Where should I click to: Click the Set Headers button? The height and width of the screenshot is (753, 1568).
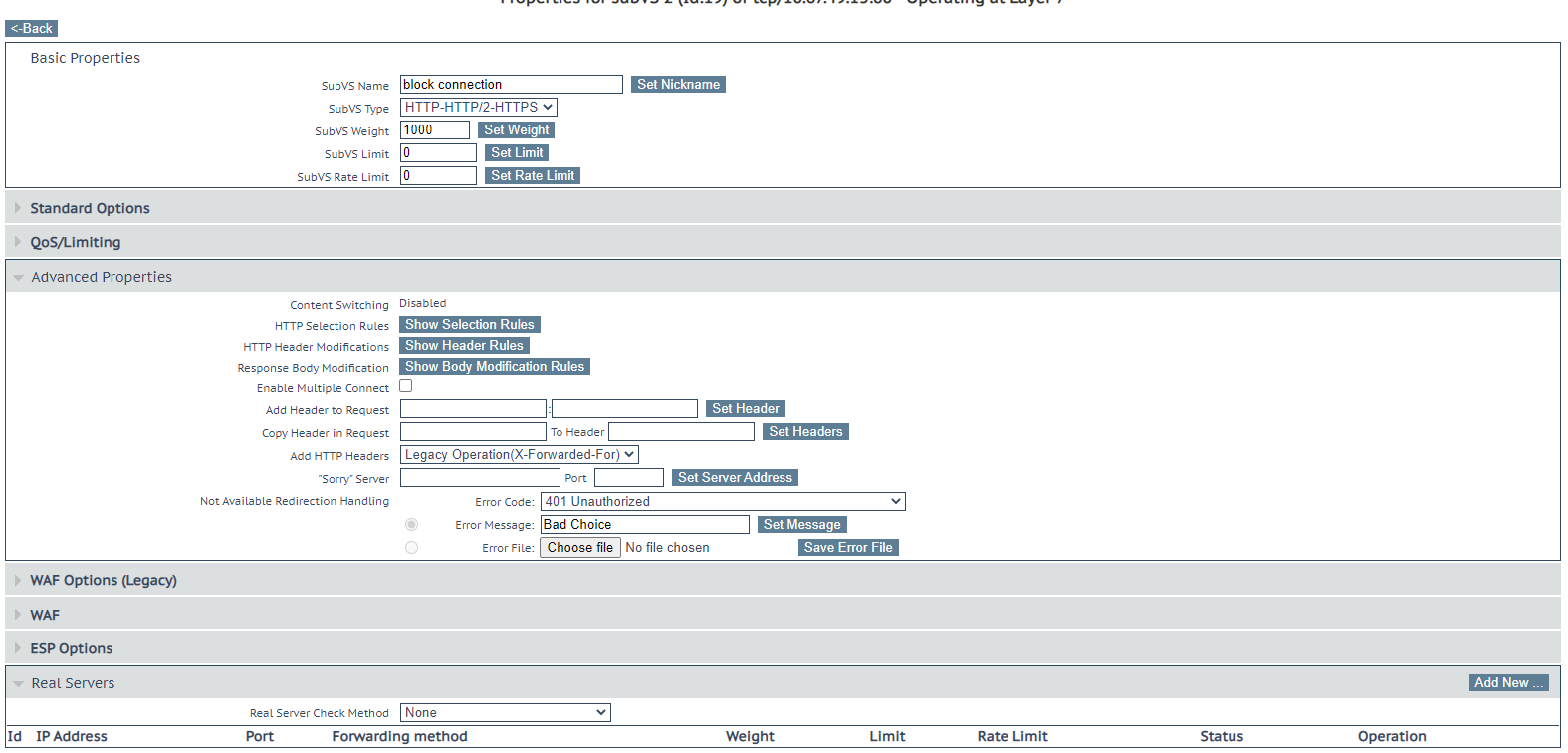[x=805, y=432]
